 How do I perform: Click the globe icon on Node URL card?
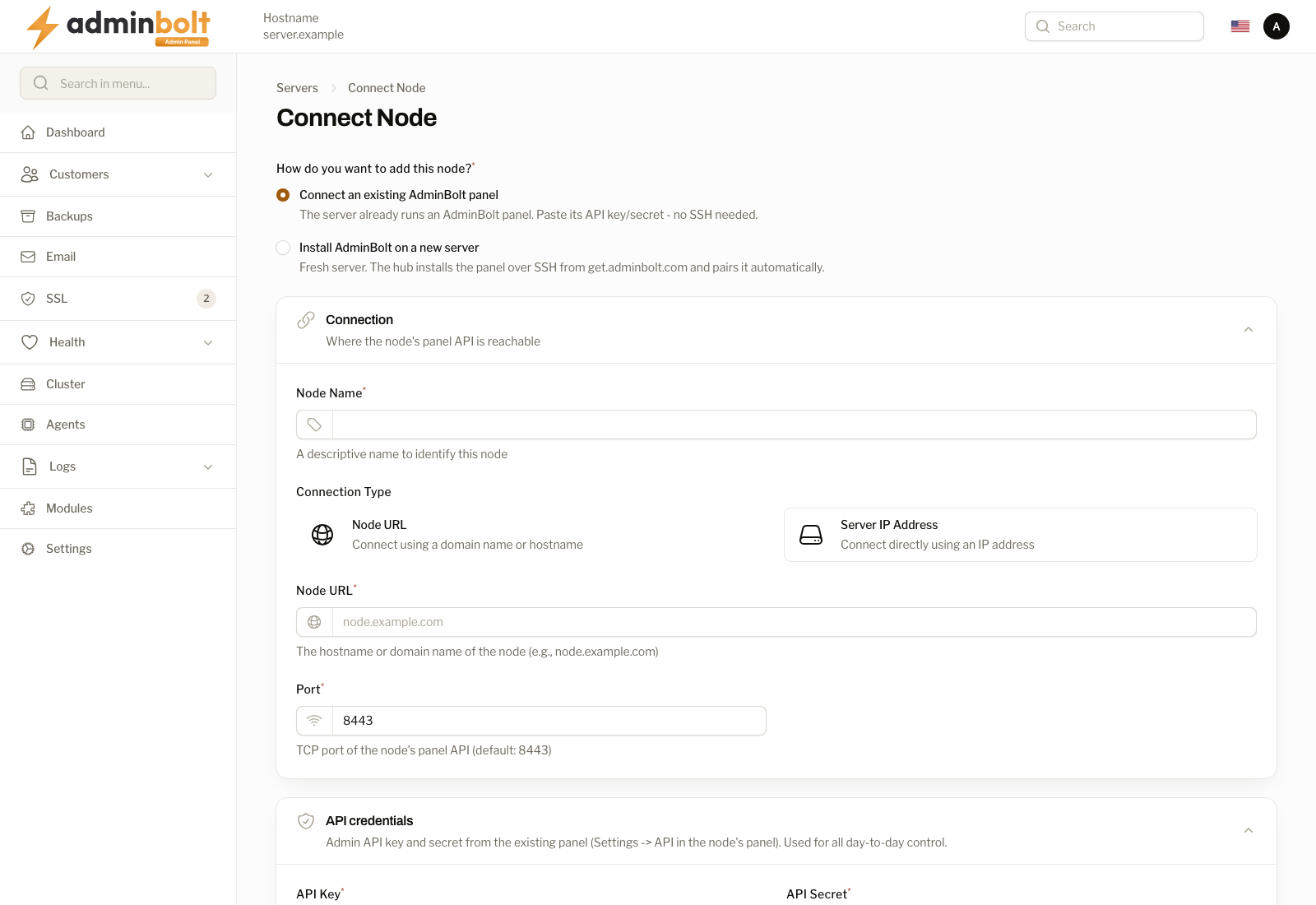322,535
